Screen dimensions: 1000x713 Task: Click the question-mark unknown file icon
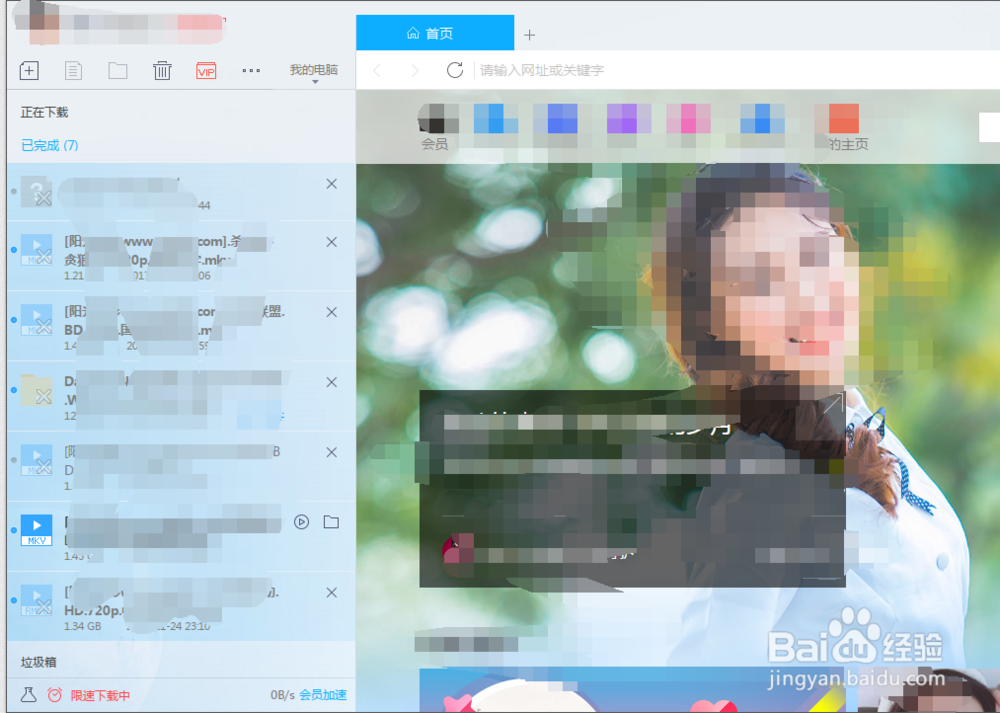pyautogui.click(x=36, y=192)
